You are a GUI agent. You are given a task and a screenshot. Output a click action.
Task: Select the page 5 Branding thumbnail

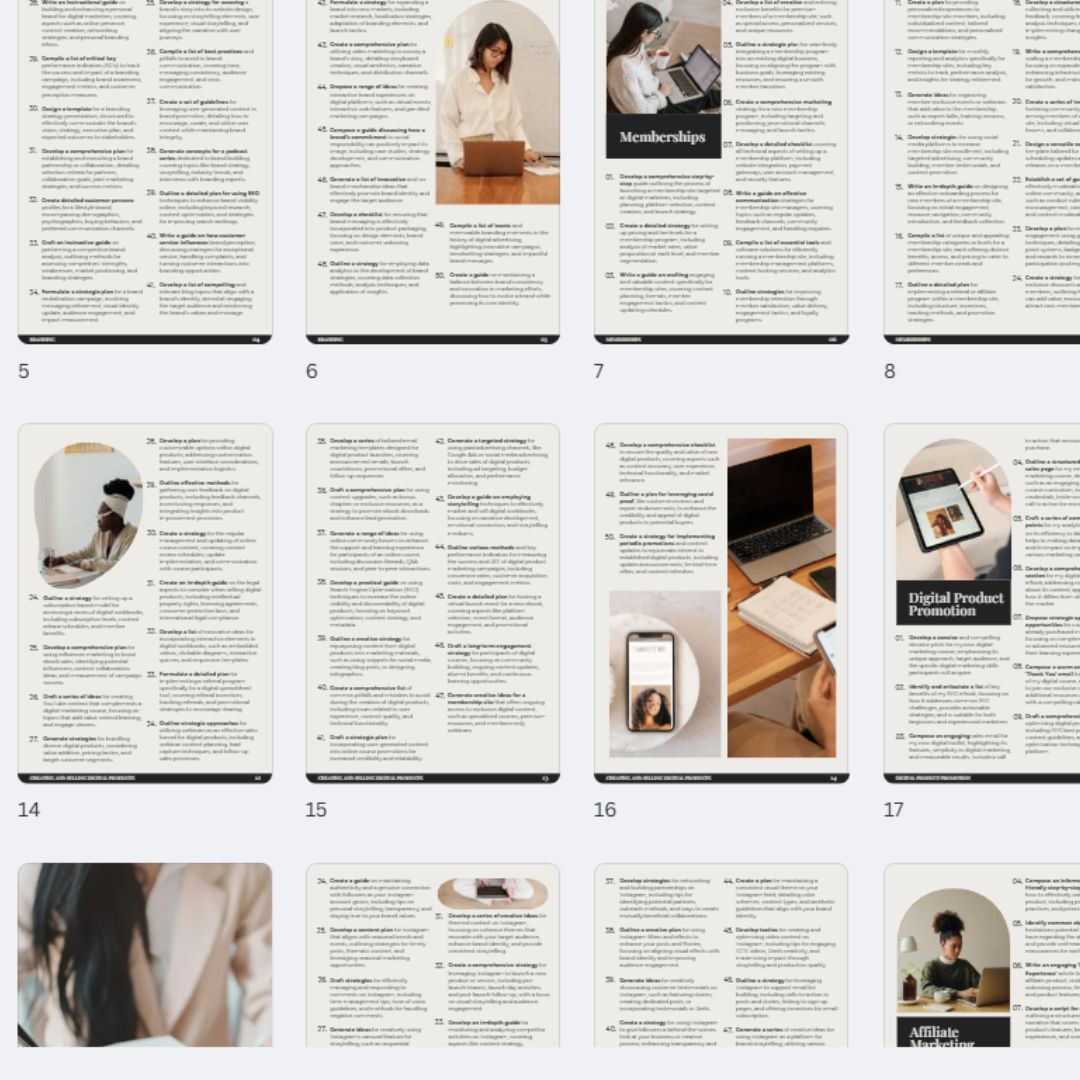pyautogui.click(x=145, y=170)
